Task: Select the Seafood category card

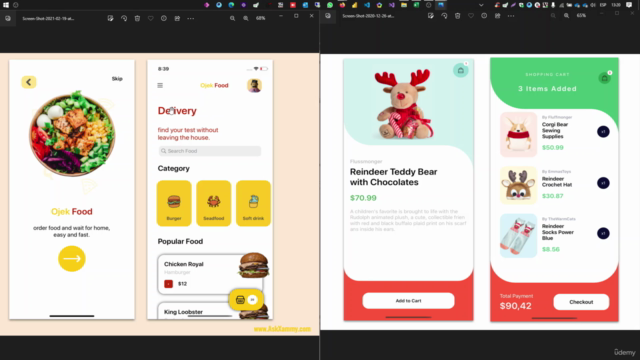Action: [x=213, y=203]
